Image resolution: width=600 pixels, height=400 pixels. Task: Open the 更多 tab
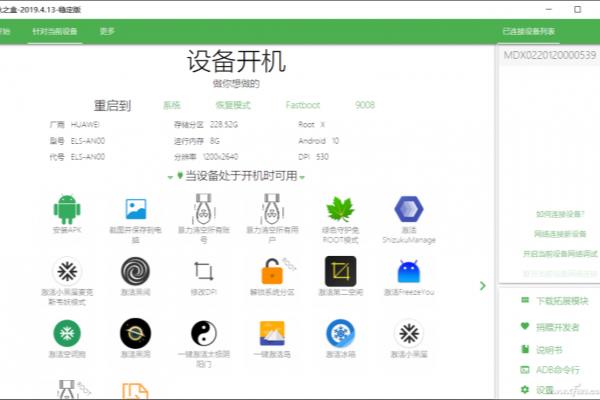[x=107, y=31]
